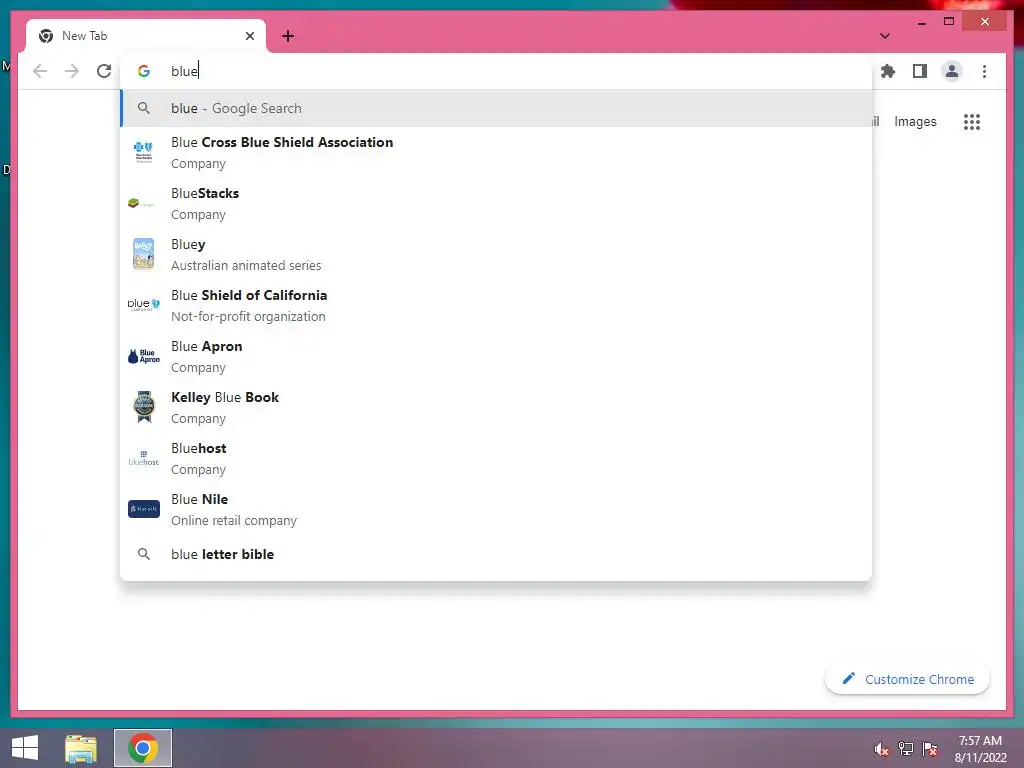The image size is (1024, 768).
Task: Open the Windows Start menu
Action: pos(25,748)
